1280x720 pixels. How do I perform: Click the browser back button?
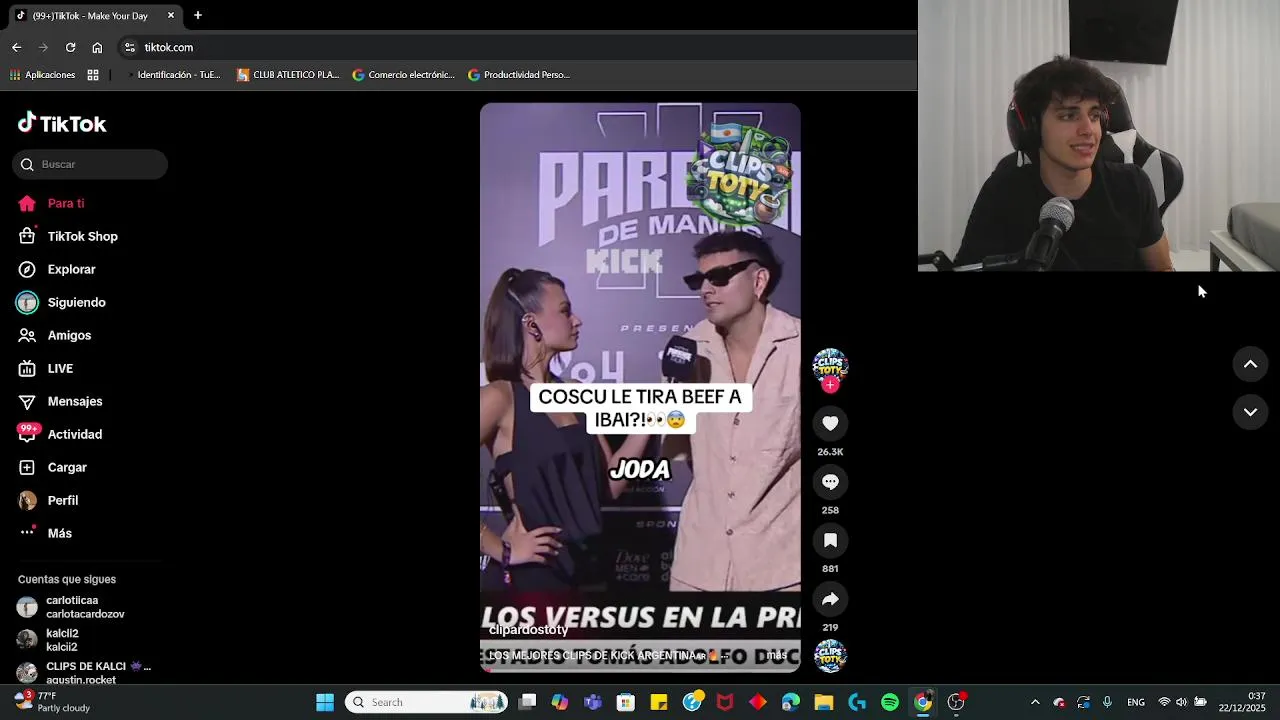(x=16, y=47)
